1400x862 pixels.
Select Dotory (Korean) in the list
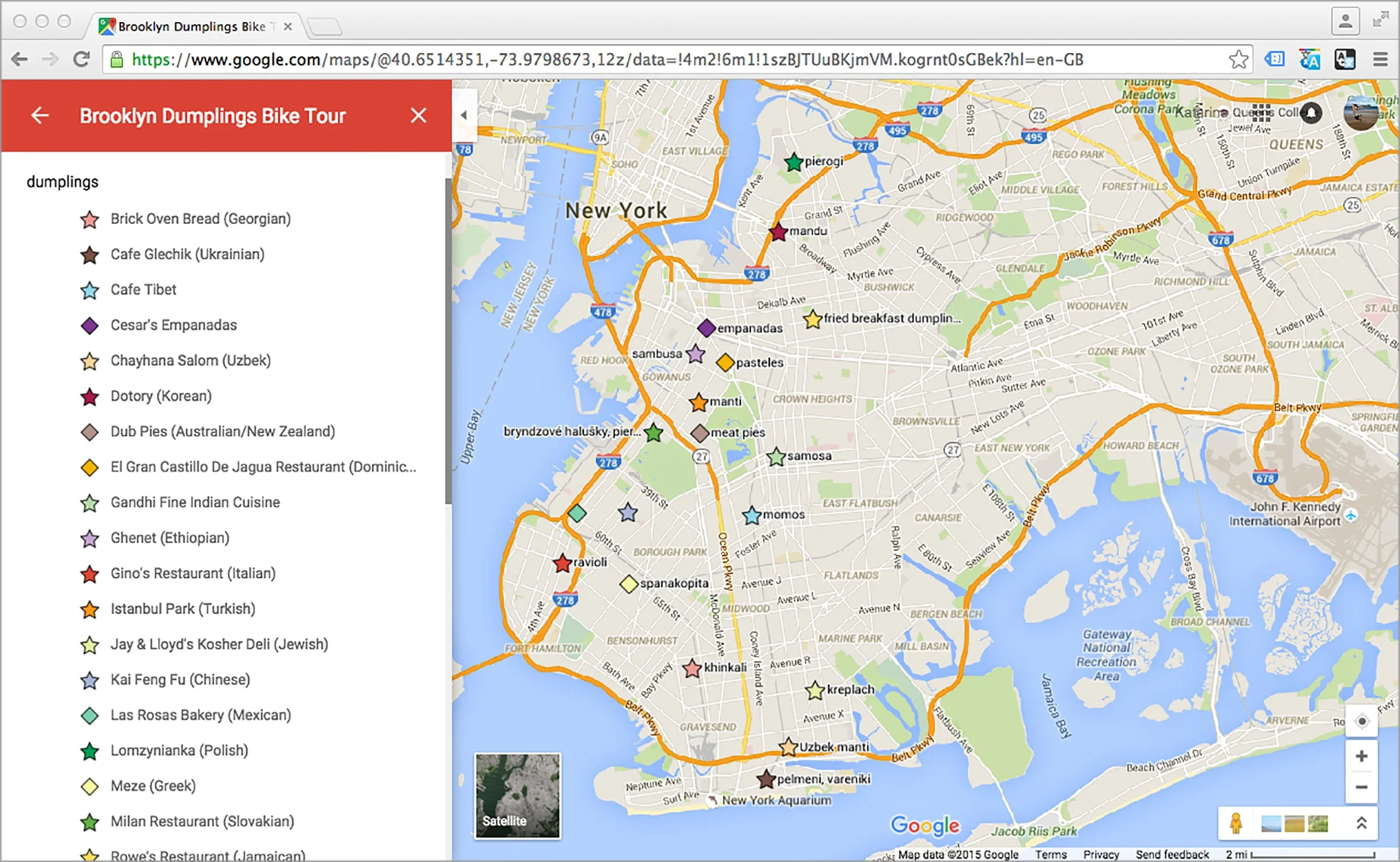pos(161,396)
